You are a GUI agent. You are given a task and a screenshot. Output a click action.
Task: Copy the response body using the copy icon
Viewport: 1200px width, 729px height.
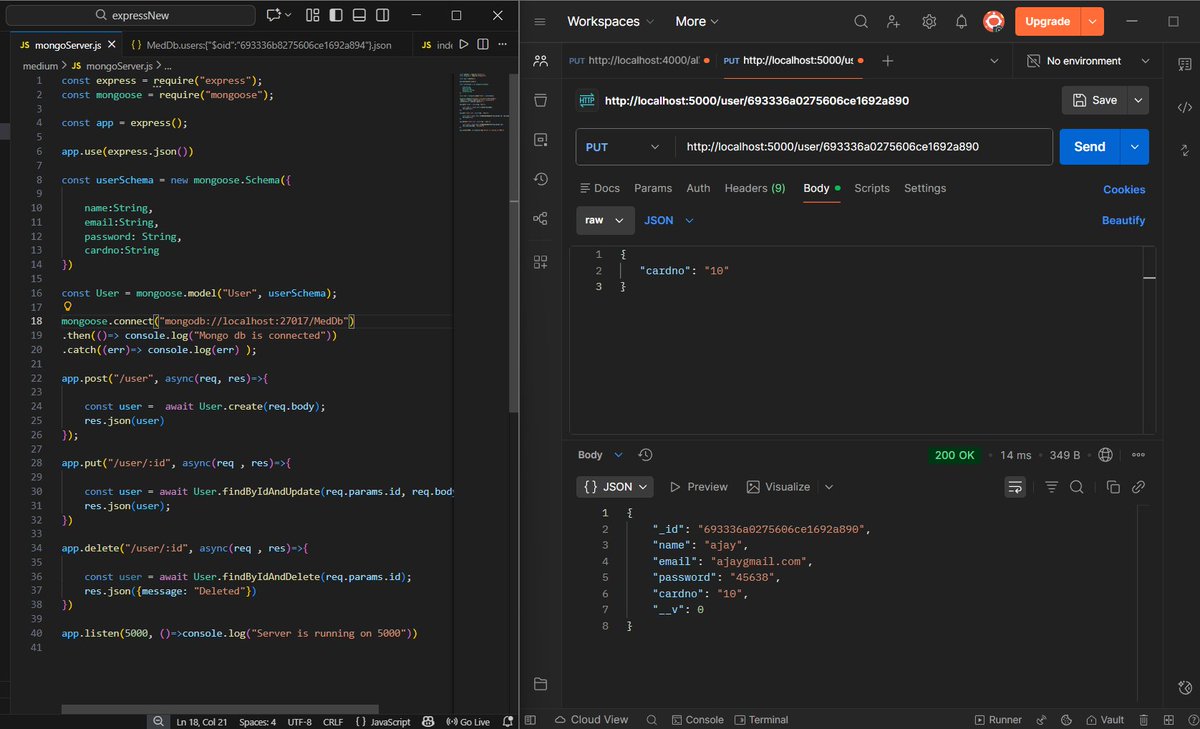(1113, 487)
